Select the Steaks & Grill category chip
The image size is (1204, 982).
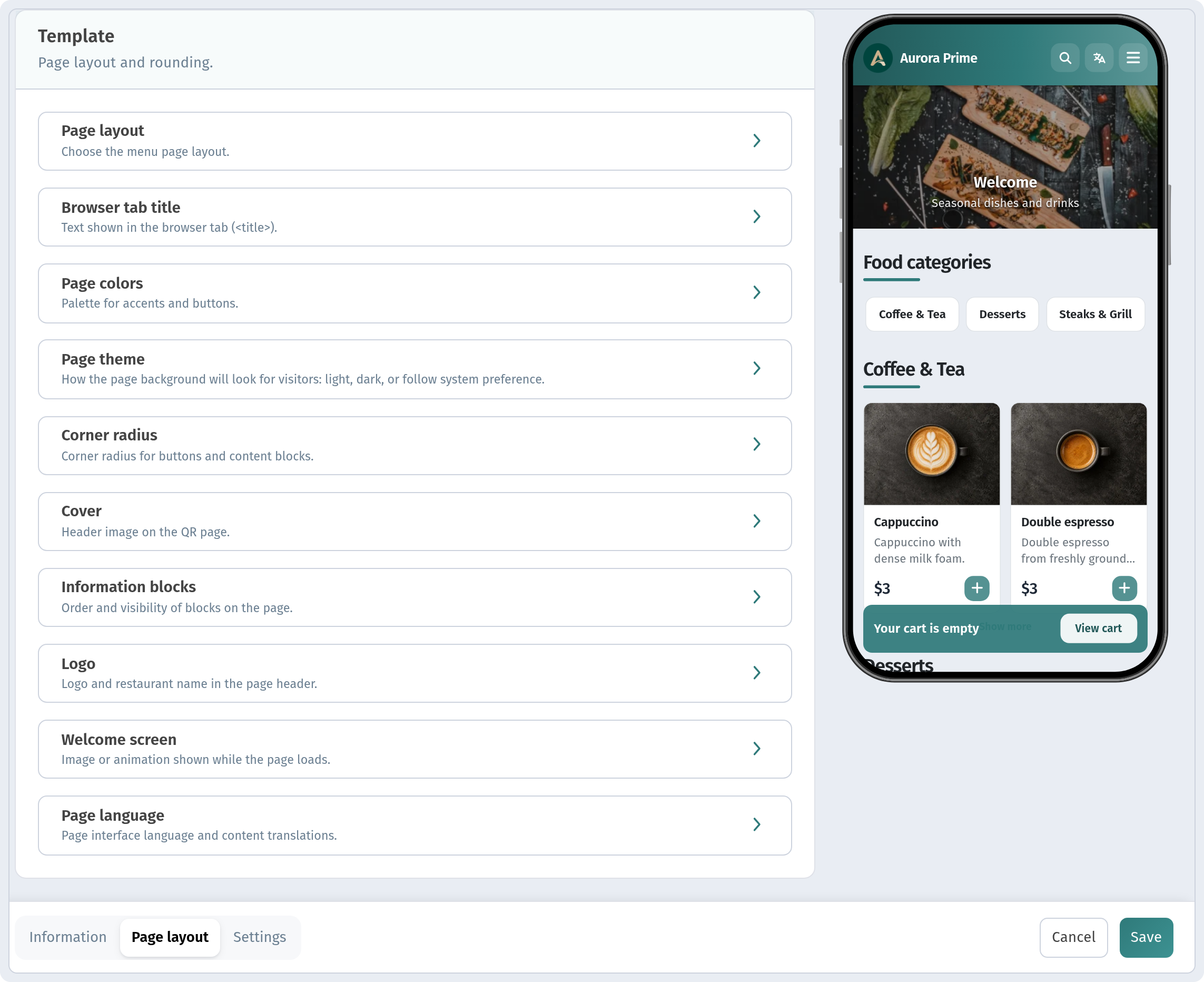(1095, 314)
